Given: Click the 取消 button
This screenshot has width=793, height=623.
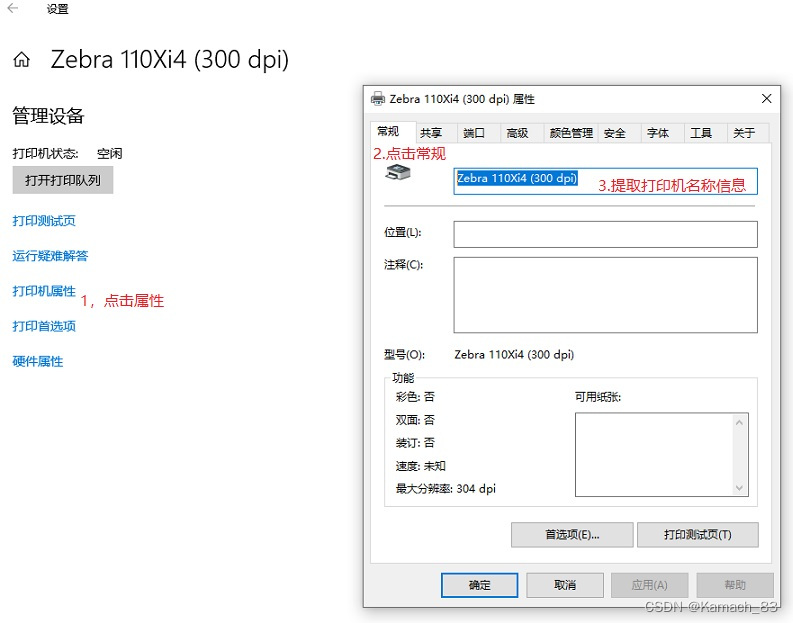Looking at the screenshot, I should [x=565, y=585].
